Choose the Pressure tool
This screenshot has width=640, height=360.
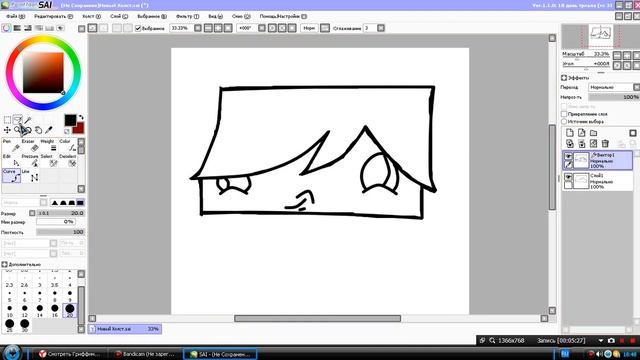[x=30, y=160]
